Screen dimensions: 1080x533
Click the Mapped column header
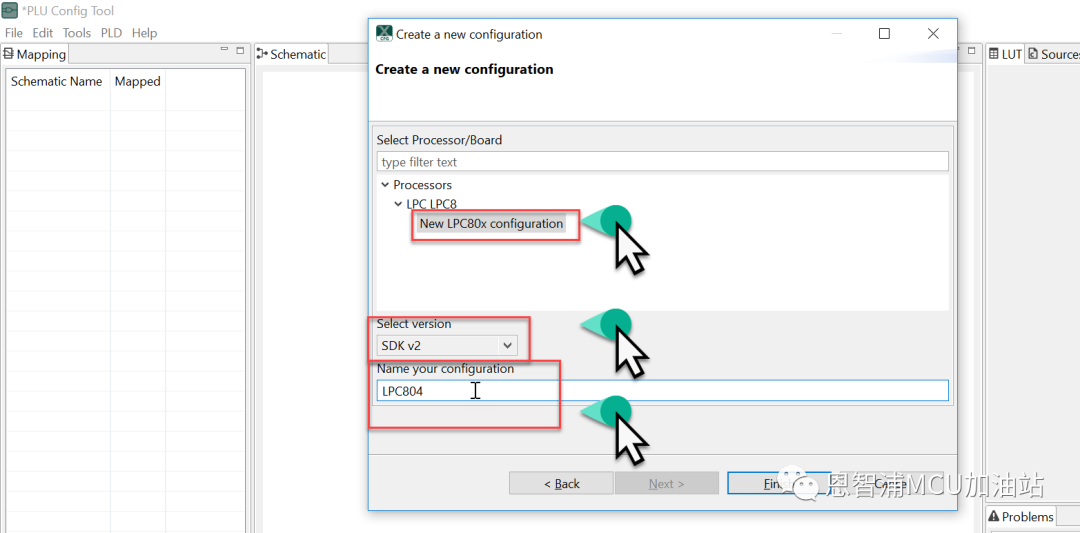138,81
